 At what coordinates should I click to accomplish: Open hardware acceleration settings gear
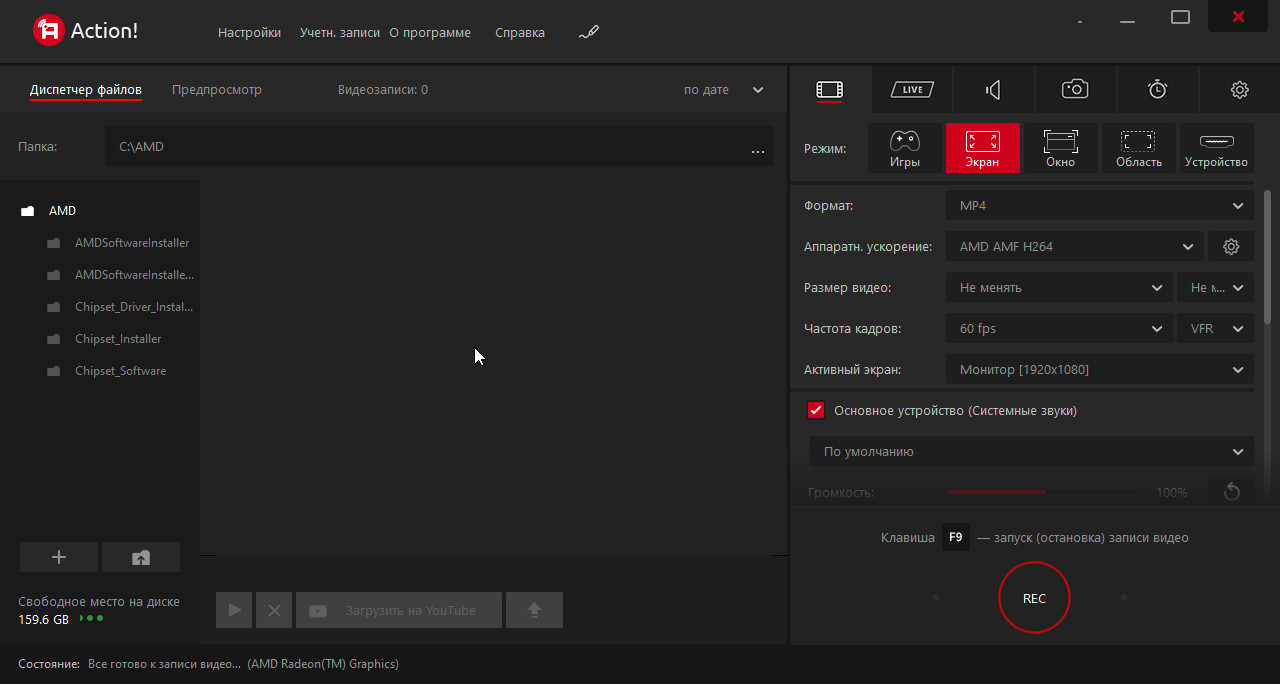tap(1231, 246)
